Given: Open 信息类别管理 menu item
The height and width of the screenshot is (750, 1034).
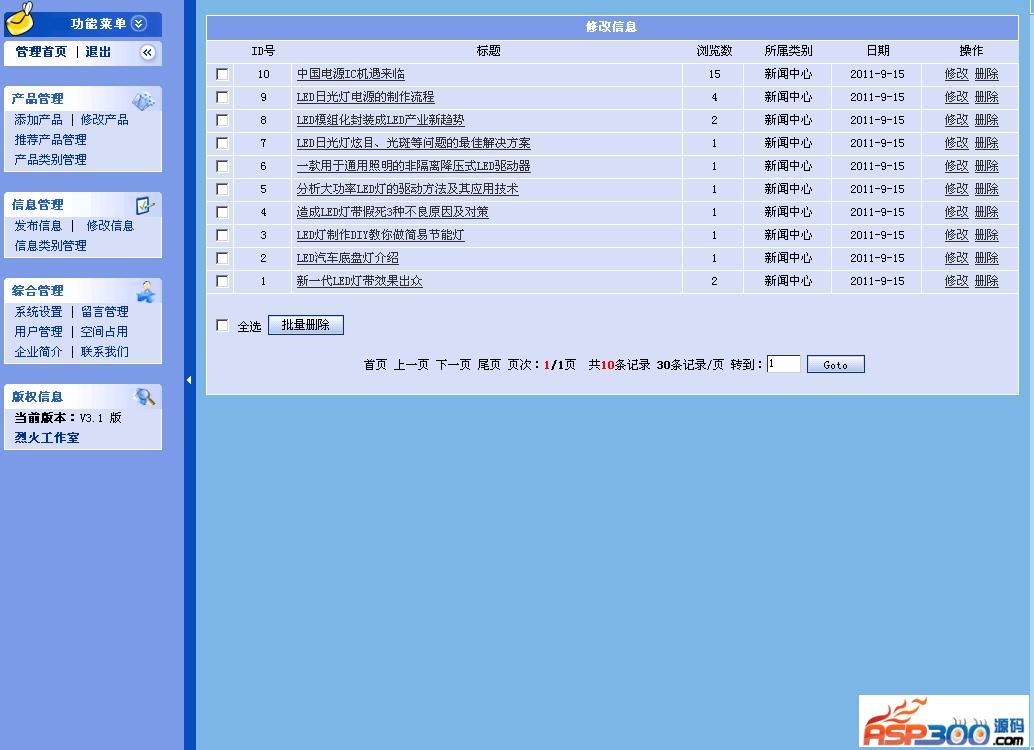Looking at the screenshot, I should coord(50,245).
